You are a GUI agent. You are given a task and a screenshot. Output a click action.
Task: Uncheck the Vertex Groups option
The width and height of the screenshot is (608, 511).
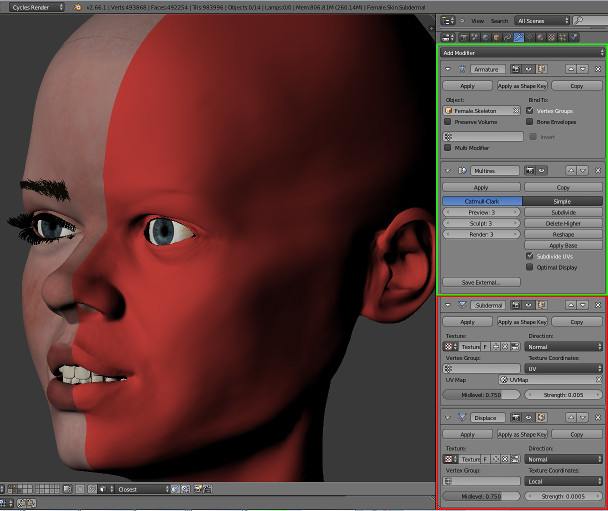click(x=530, y=110)
